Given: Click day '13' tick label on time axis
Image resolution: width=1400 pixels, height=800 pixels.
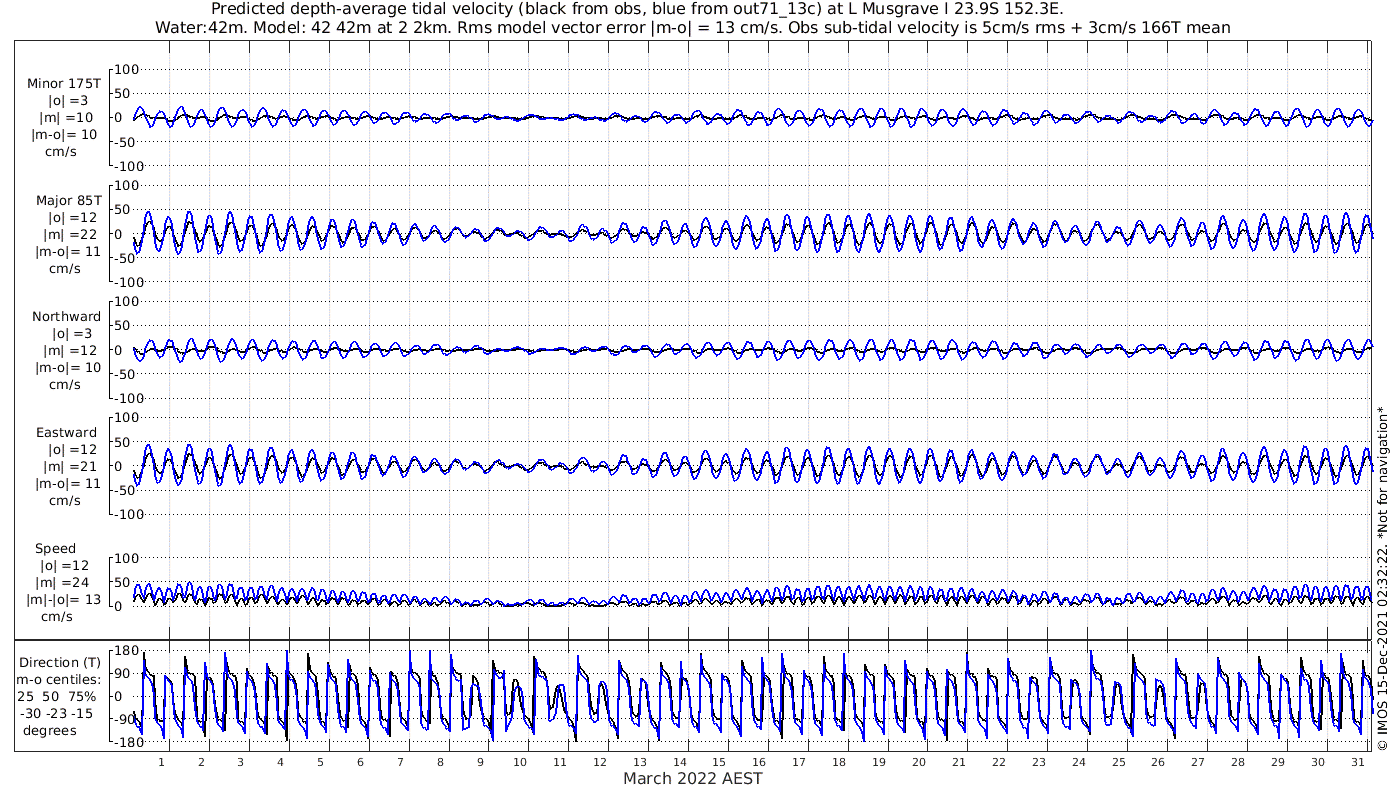Looking at the screenshot, I should [640, 761].
